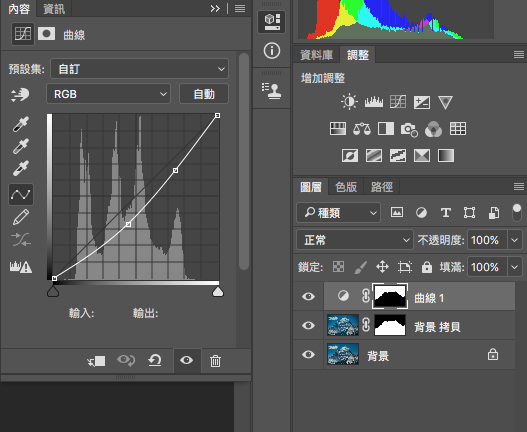The width and height of the screenshot is (527, 432).
Task: Switch to the 資訊 tab
Action: pyautogui.click(x=54, y=9)
